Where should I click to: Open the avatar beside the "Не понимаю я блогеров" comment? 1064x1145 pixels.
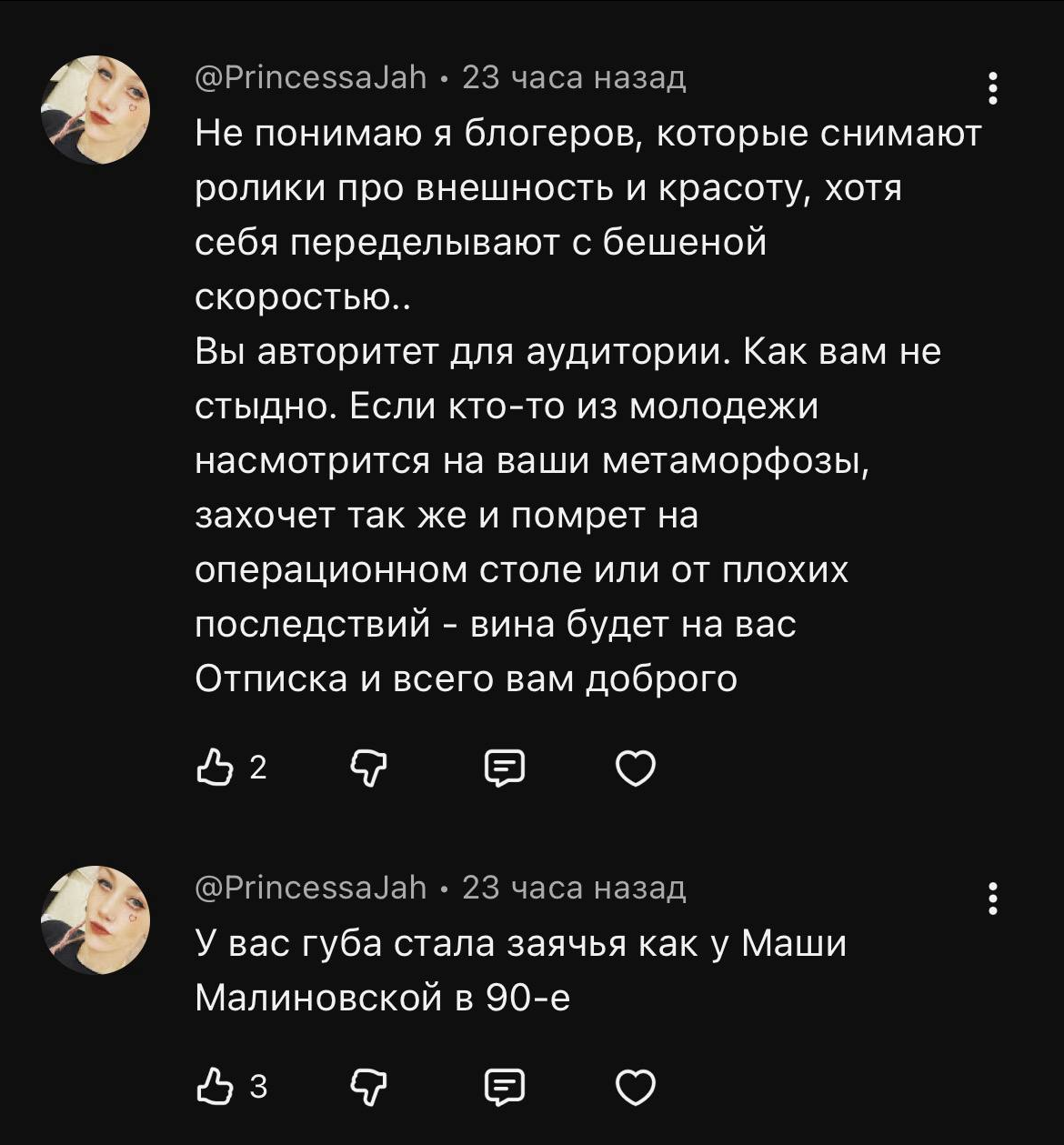(95, 110)
